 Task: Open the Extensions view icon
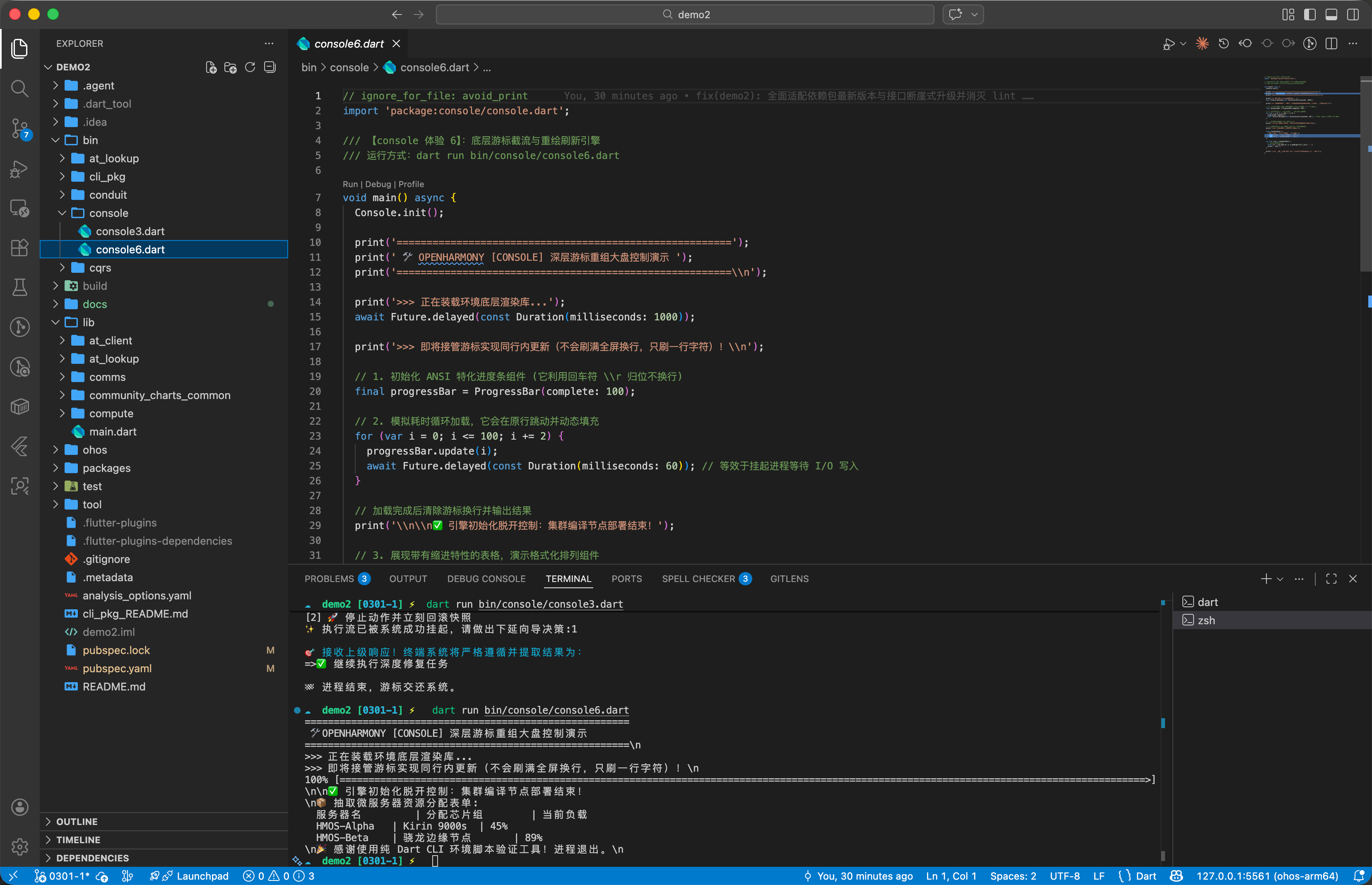point(19,248)
